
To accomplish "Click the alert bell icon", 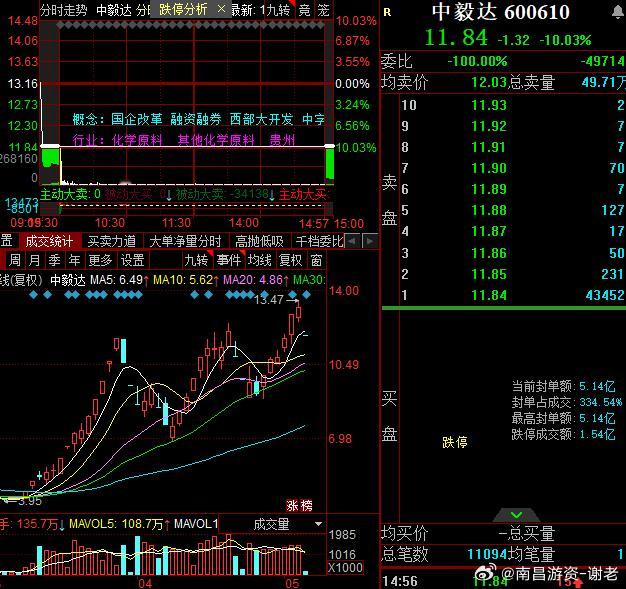I will (618, 12).
